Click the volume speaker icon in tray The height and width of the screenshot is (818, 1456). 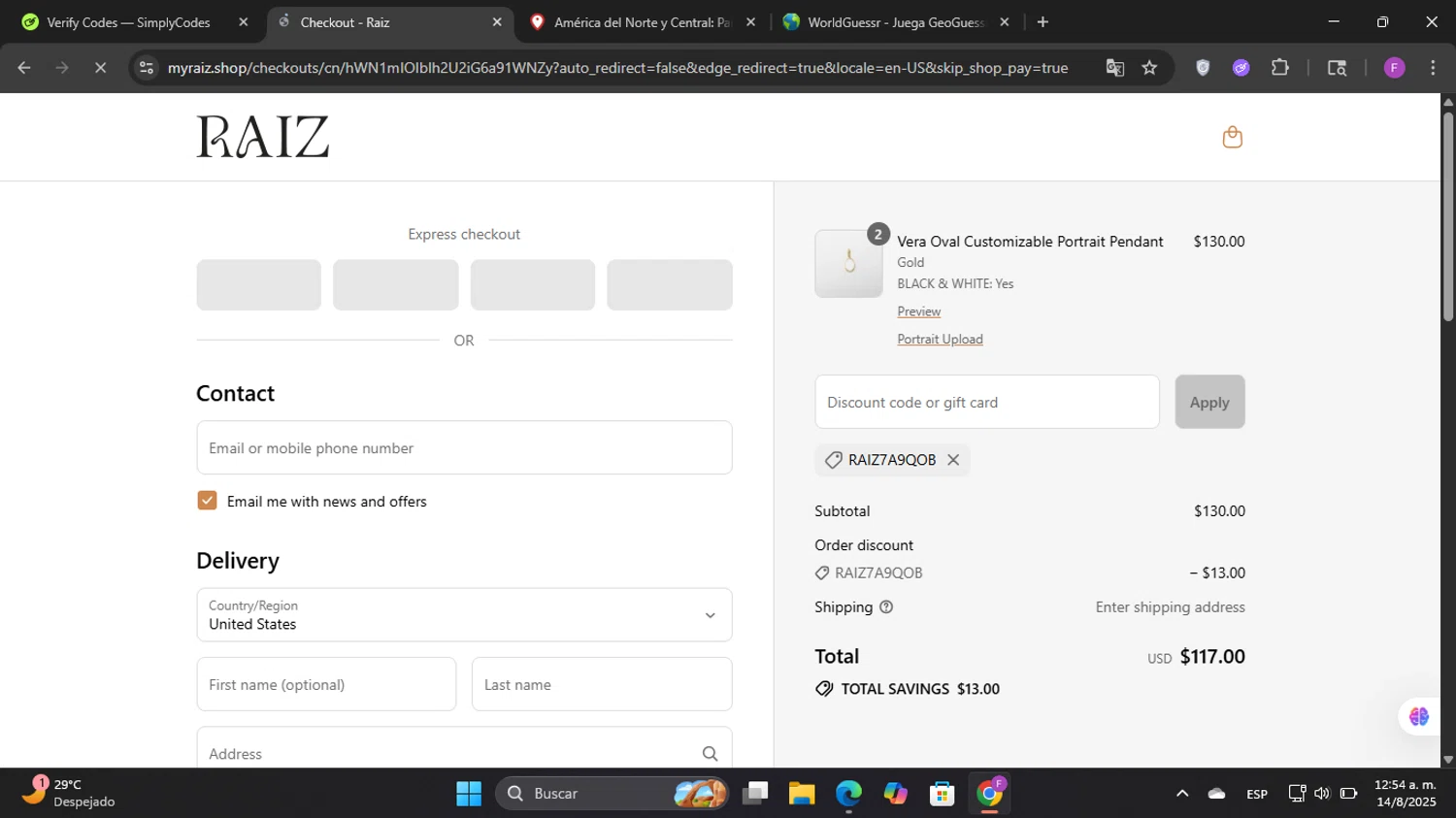click(1321, 794)
